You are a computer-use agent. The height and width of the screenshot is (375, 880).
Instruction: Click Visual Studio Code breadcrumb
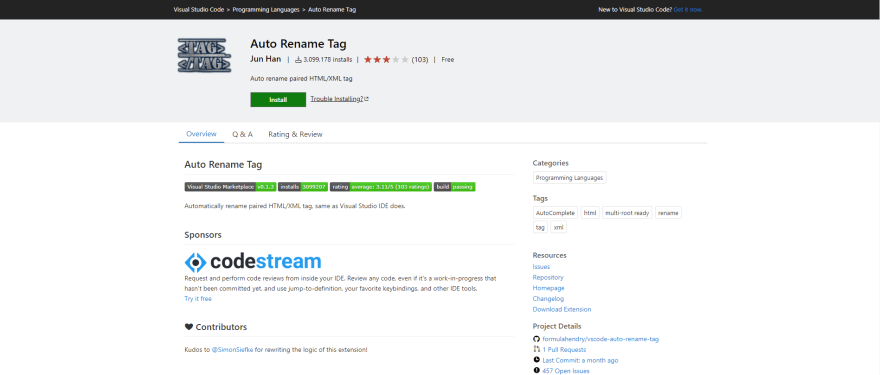pyautogui.click(x=199, y=10)
